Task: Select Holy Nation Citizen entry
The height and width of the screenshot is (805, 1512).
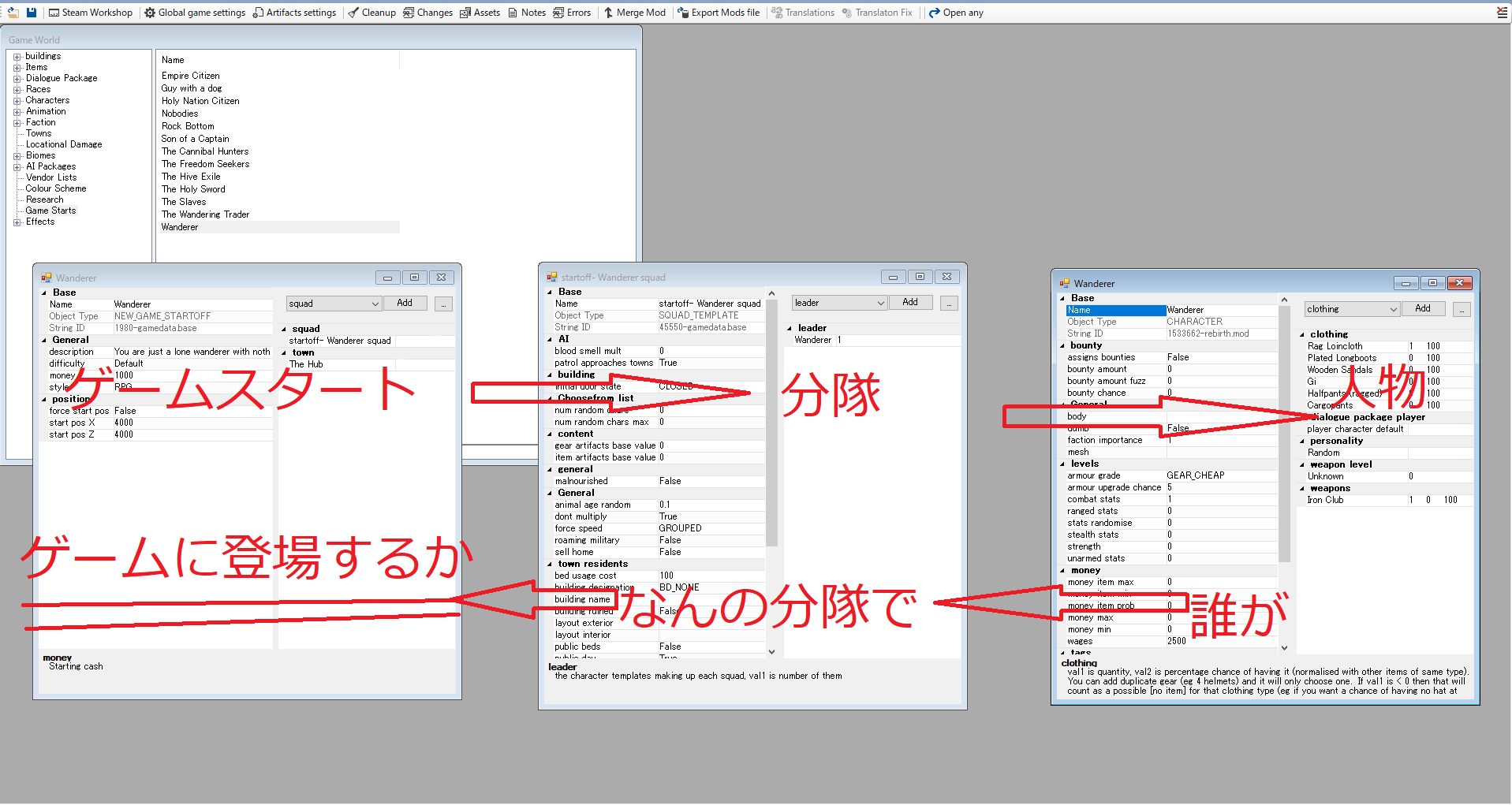Action: click(200, 101)
